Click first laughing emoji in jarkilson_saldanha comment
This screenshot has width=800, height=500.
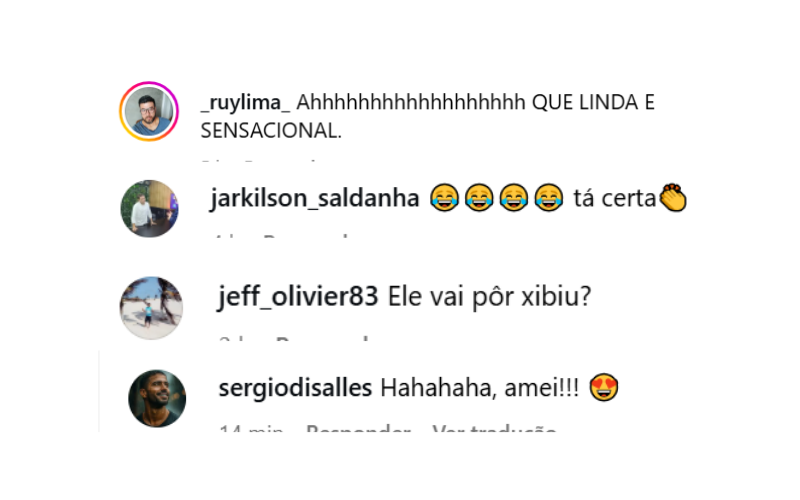[x=444, y=197]
